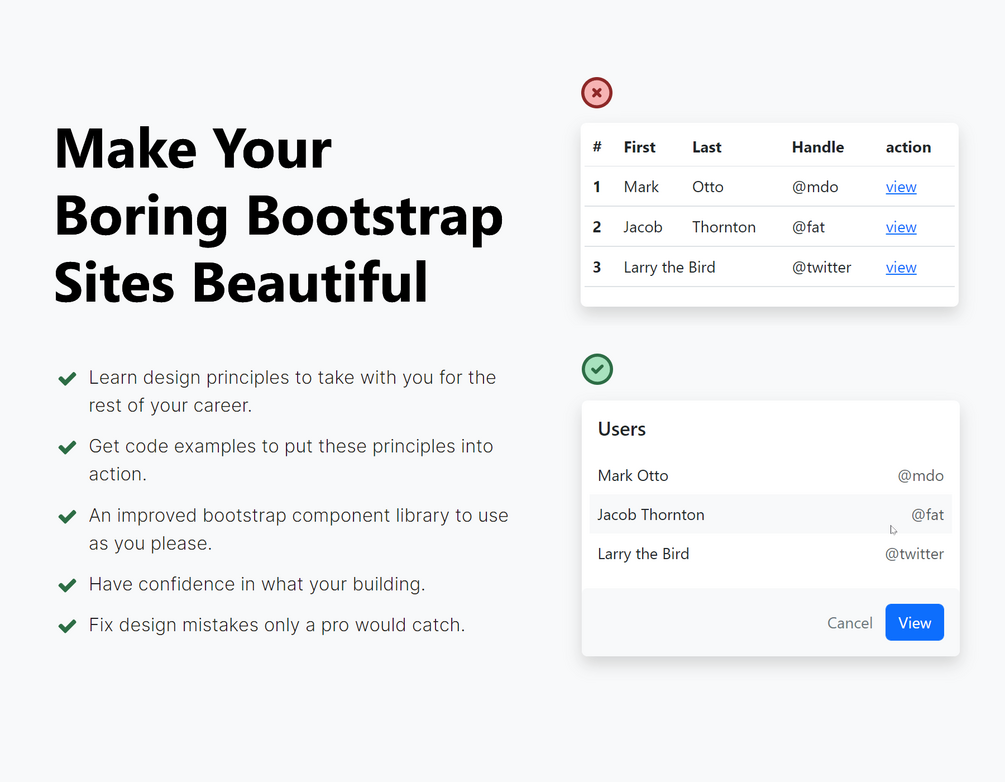The height and width of the screenshot is (782, 1005).
Task: Select the Mark Otto user row
Action: (770, 476)
